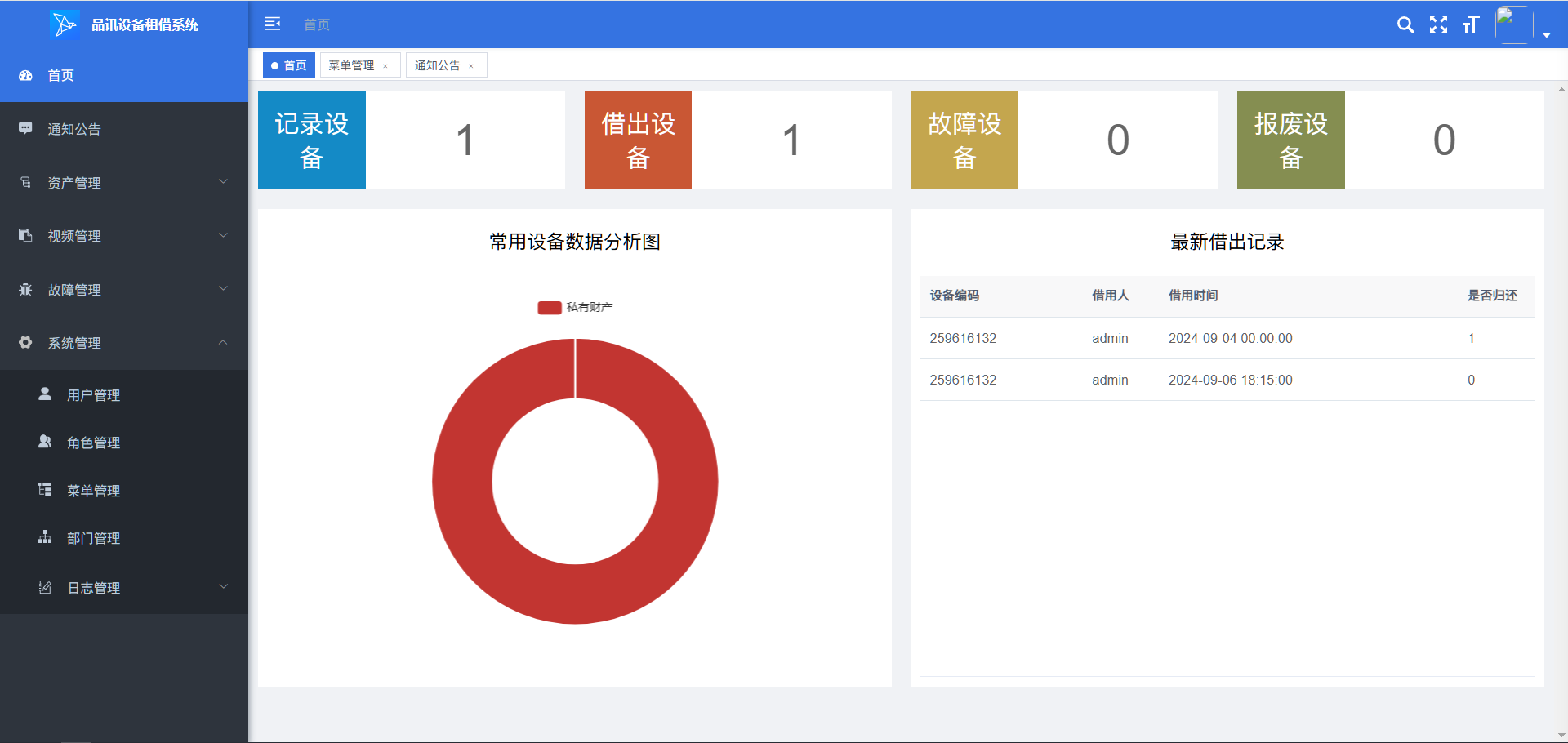Select the 2024-09-06 18:15:00 cell
This screenshot has height=743, width=1568.
[x=1231, y=380]
